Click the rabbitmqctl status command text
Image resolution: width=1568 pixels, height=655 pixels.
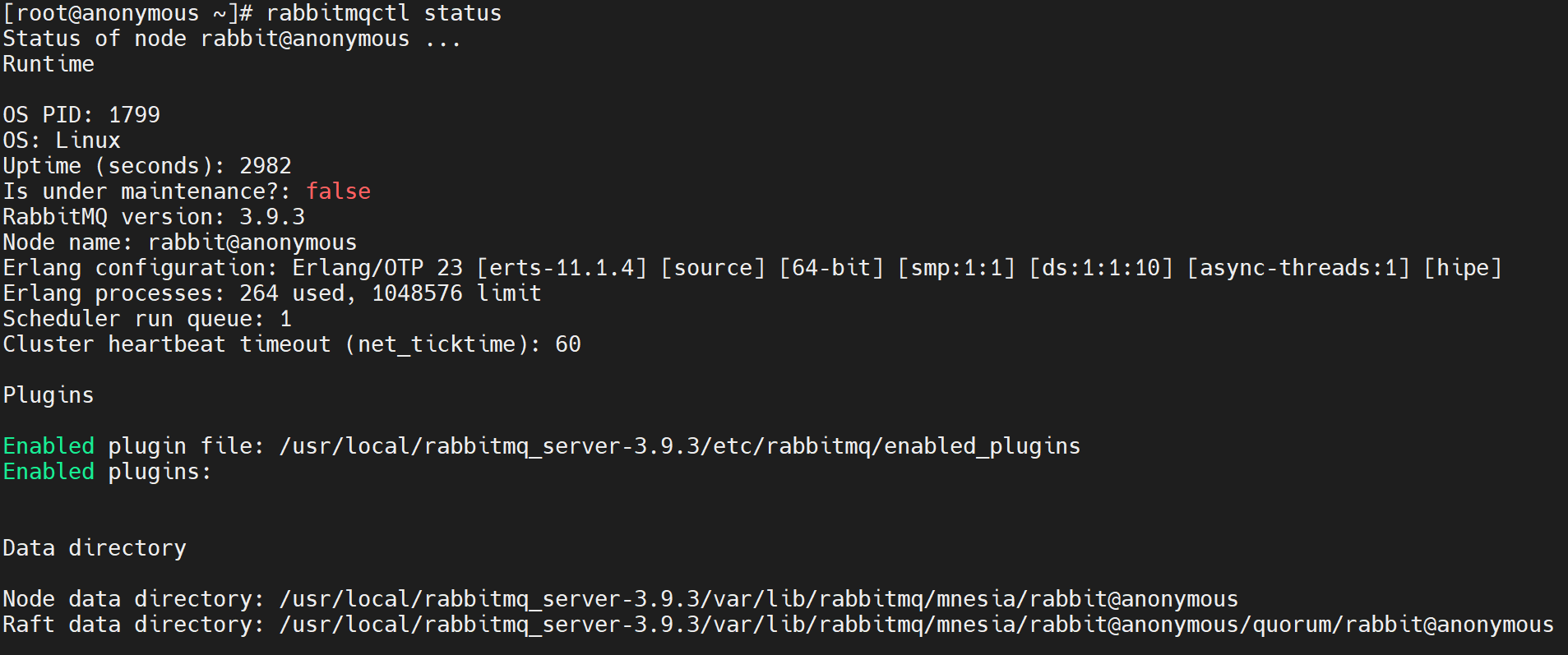coord(383,13)
